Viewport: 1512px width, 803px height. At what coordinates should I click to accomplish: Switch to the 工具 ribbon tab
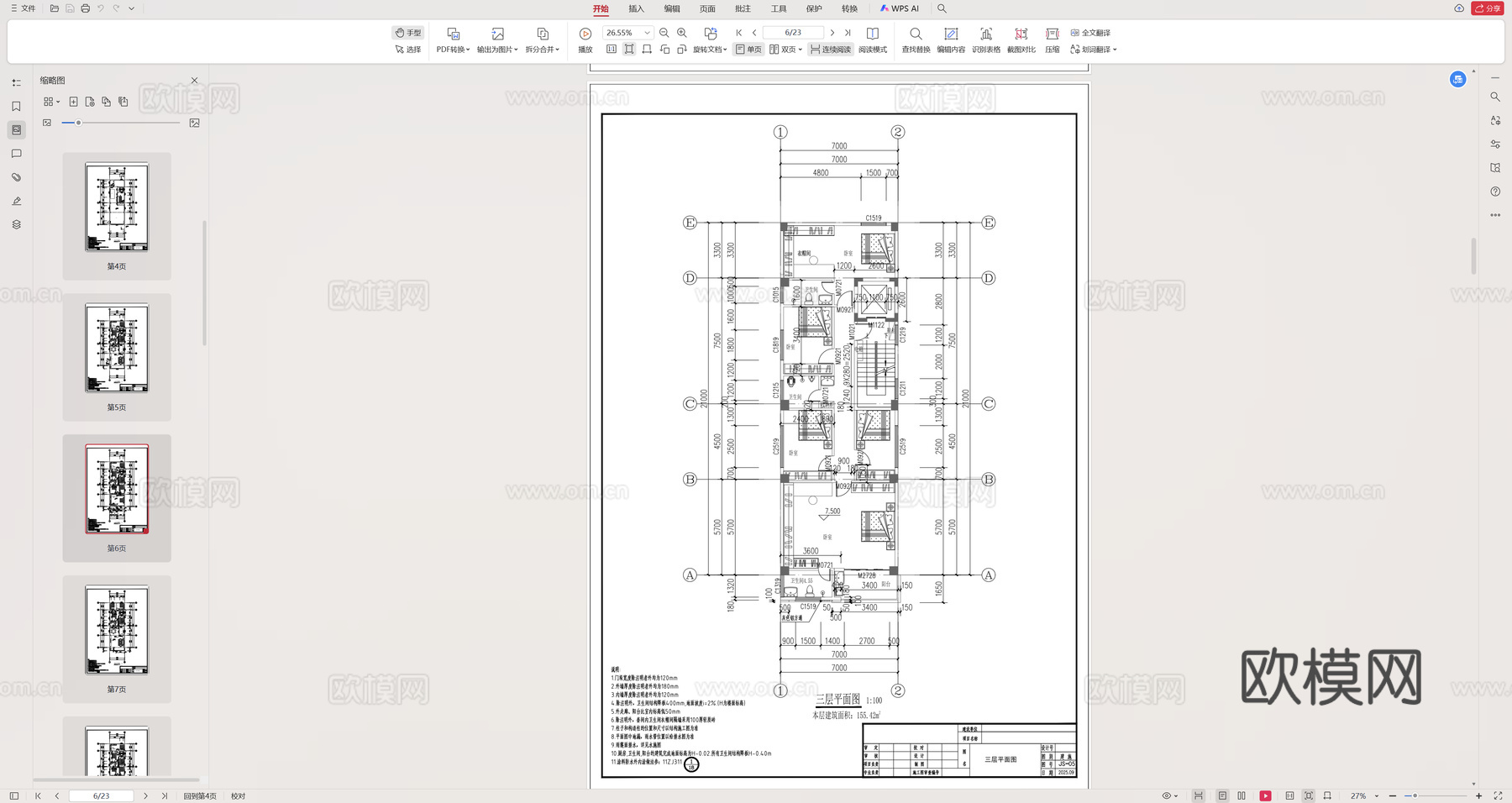(x=778, y=8)
